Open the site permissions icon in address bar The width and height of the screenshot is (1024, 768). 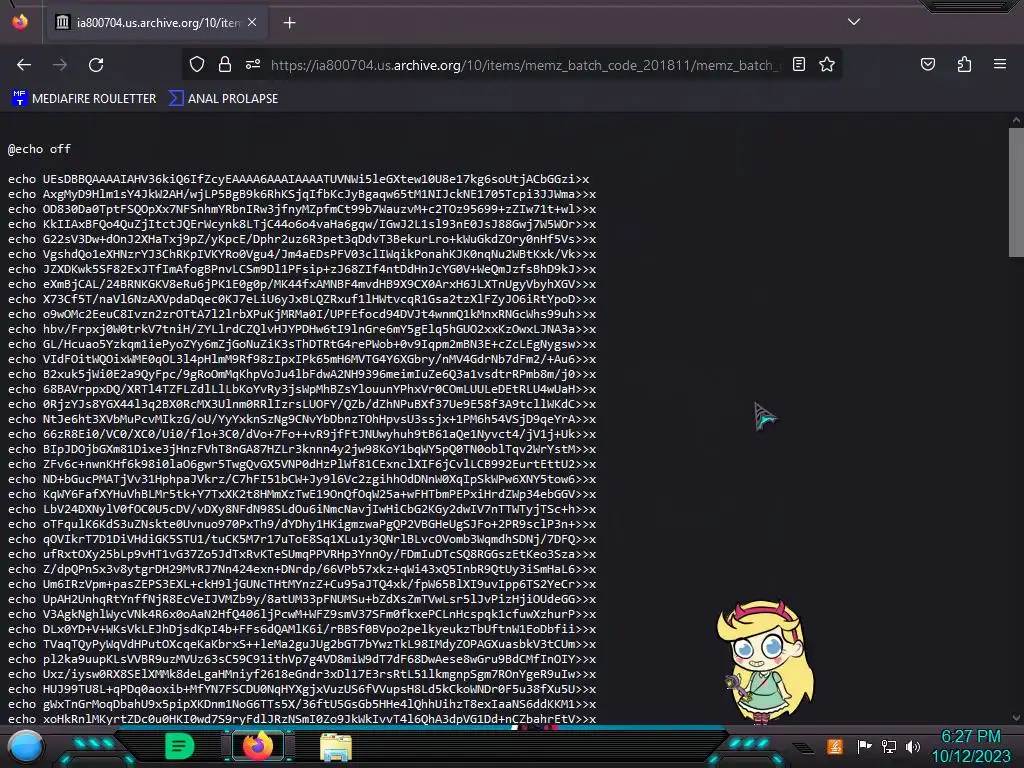tap(253, 64)
